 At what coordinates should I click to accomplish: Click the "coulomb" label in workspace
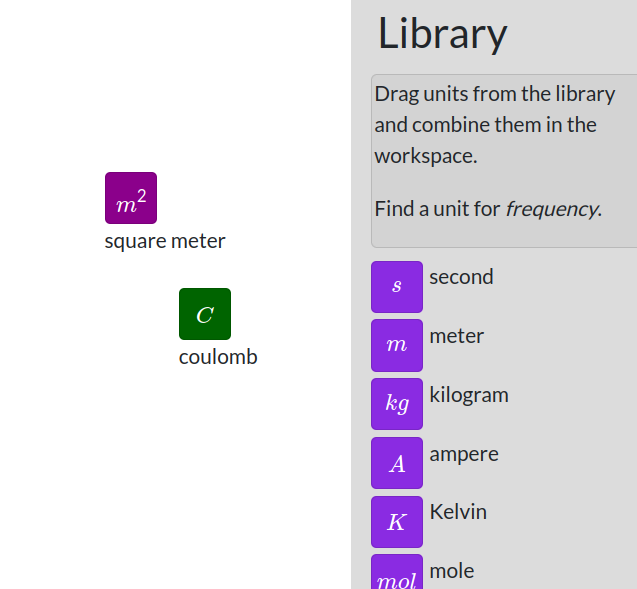click(218, 357)
